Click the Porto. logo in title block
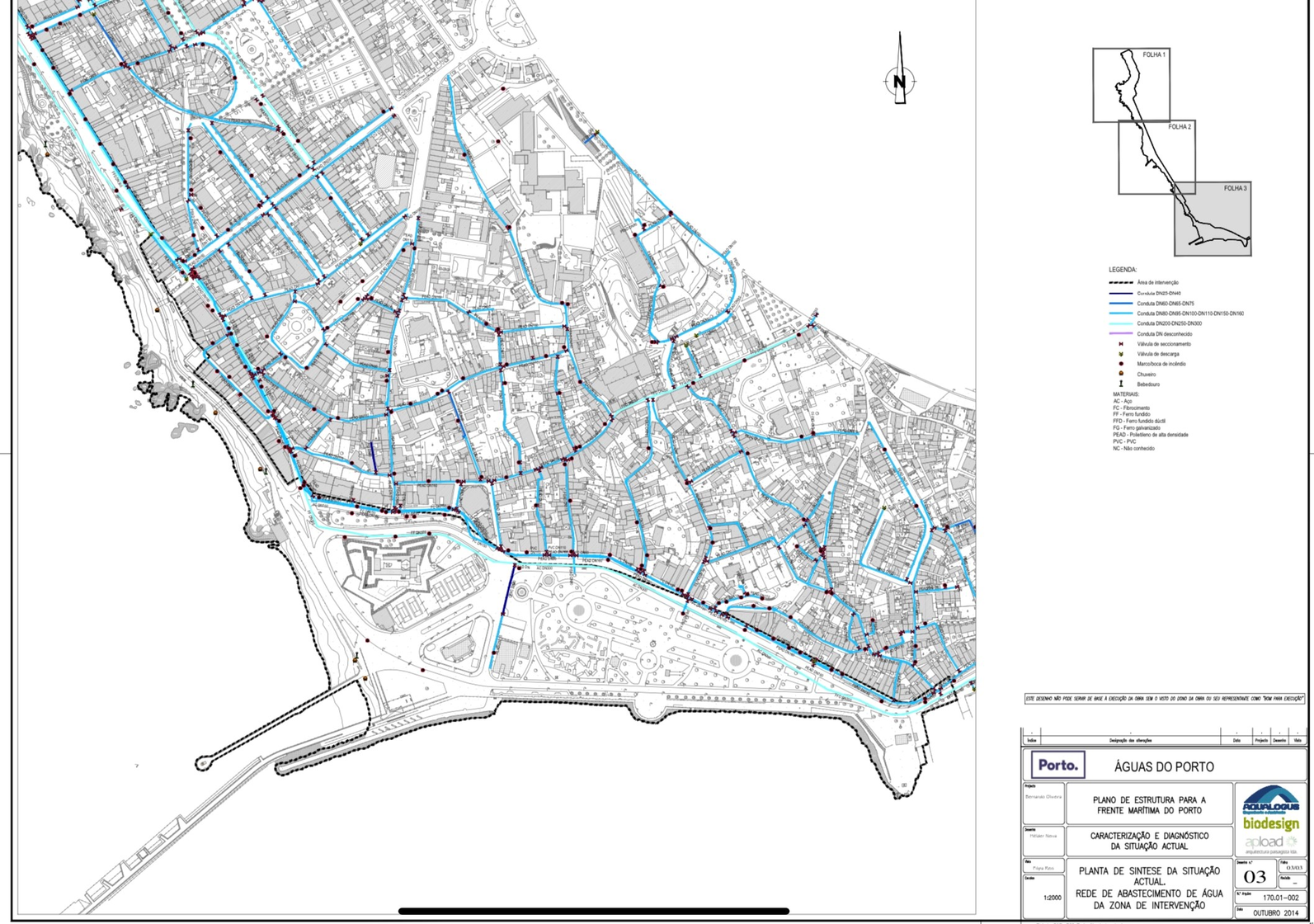 click(1057, 765)
